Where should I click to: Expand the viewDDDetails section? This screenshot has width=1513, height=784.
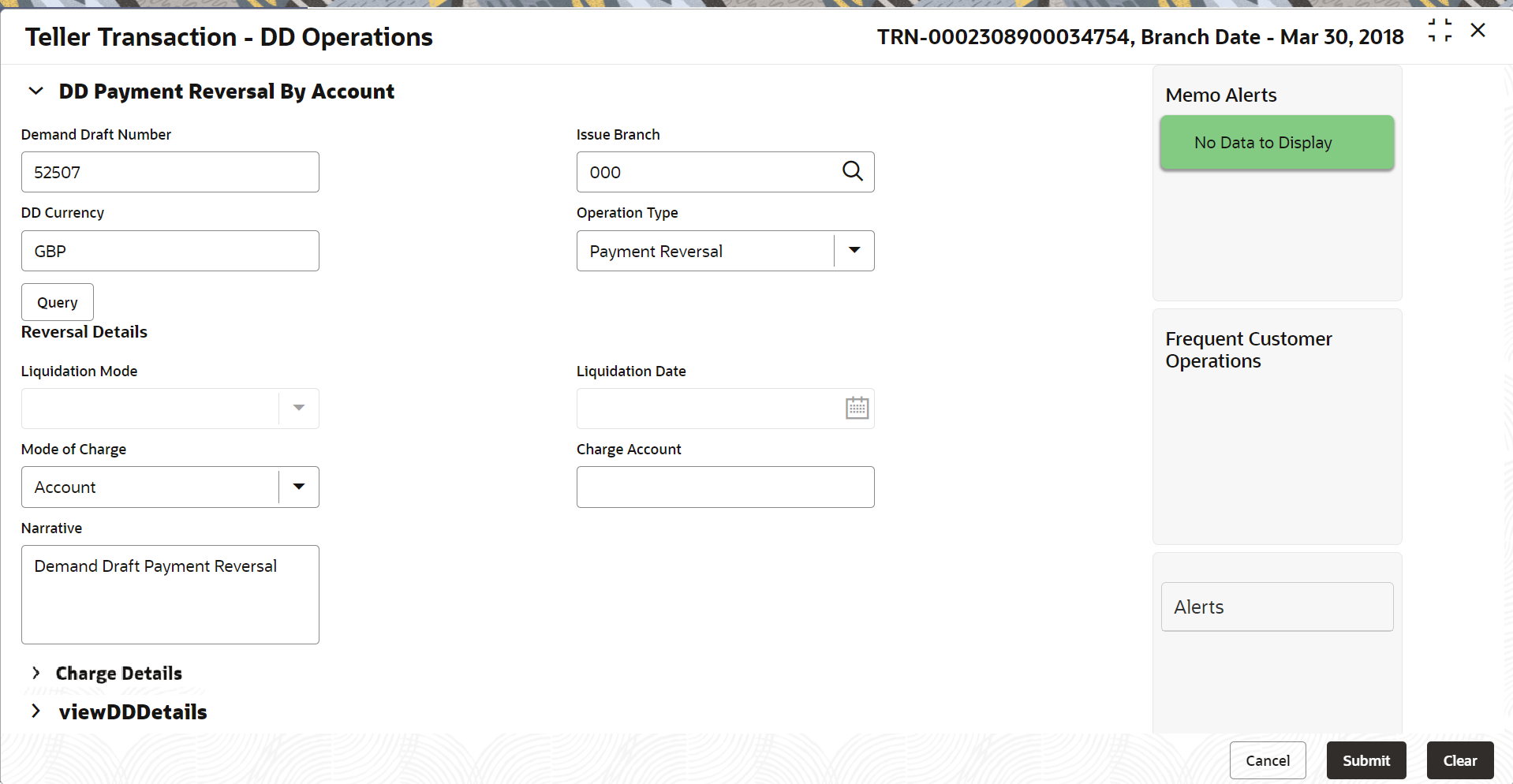click(35, 711)
